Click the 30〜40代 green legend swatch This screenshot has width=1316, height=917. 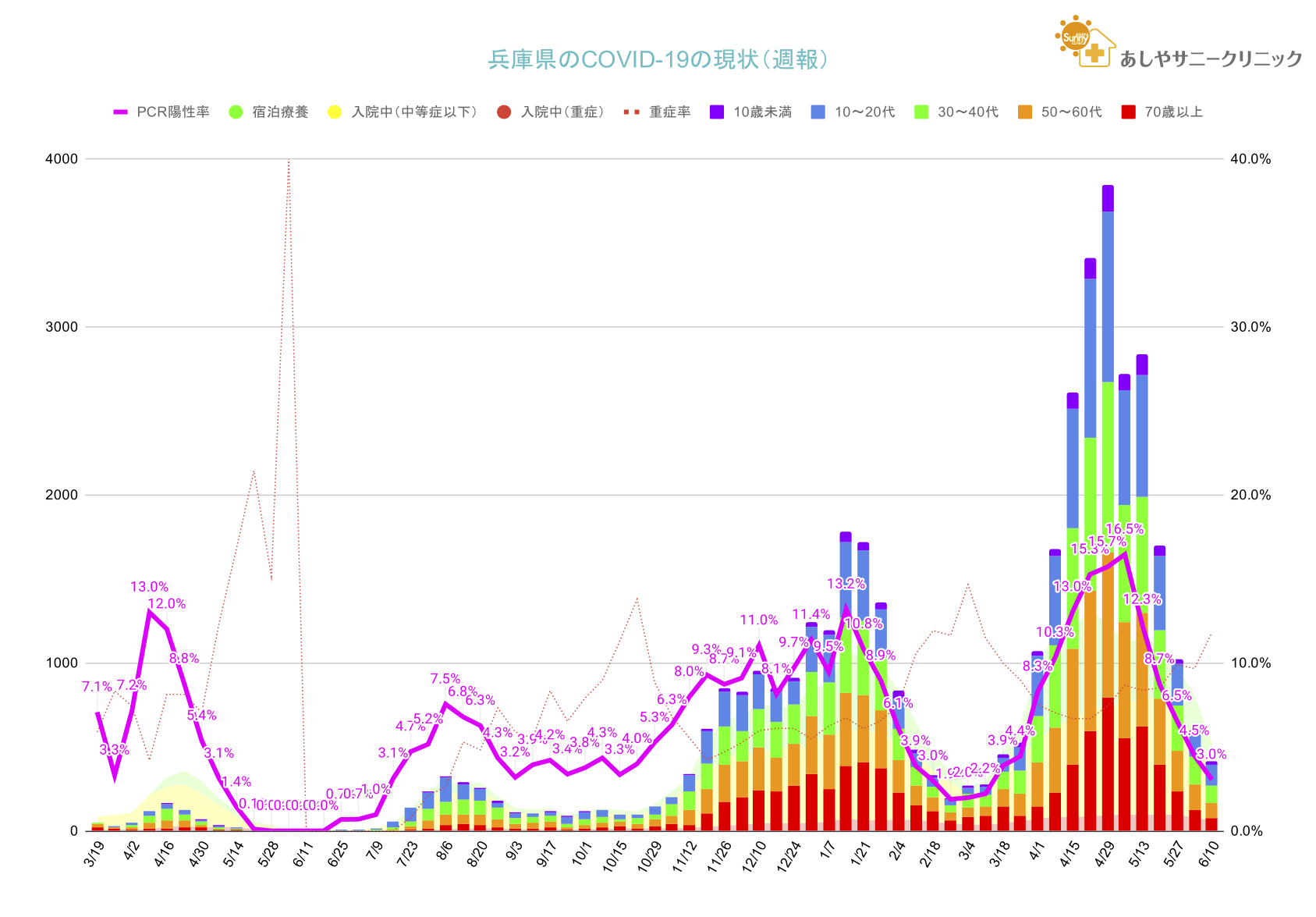coord(921,112)
